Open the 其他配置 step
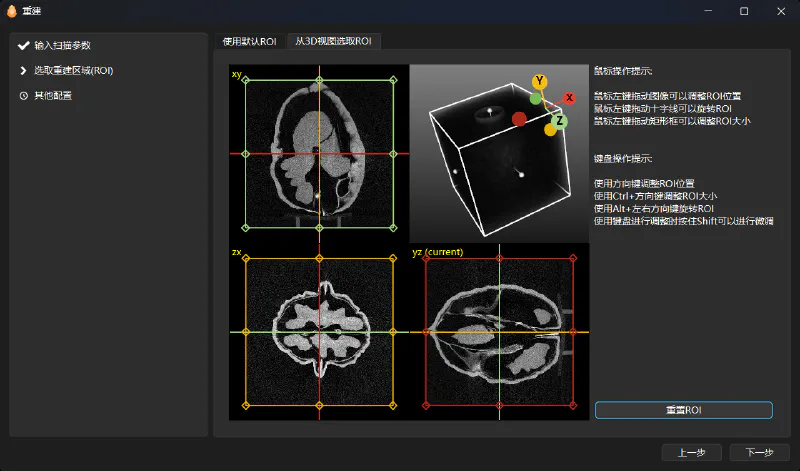800x471 pixels. (52, 96)
